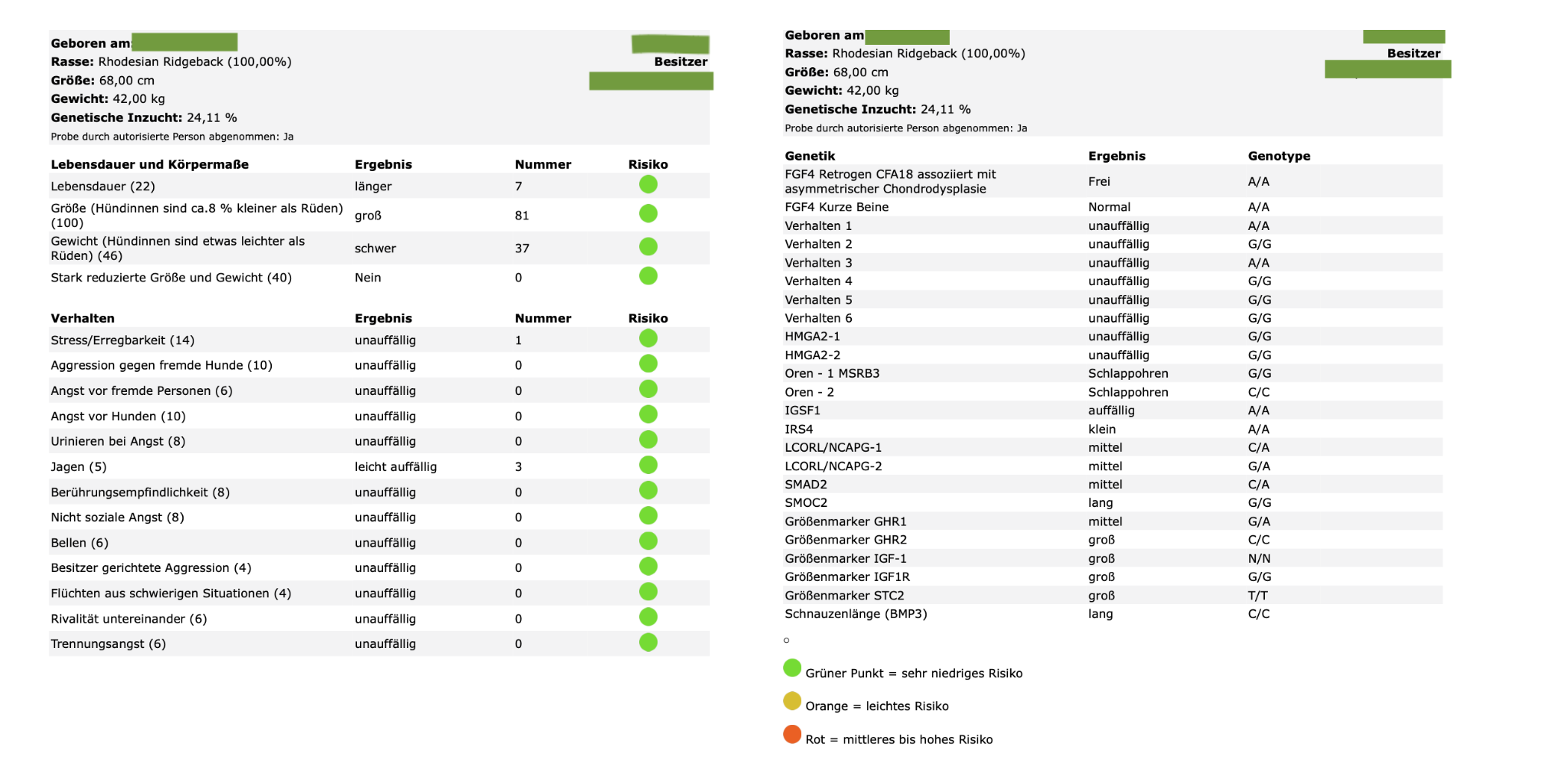Click the Lebensdauer und Körpermaße heading
Image resolution: width=1568 pixels, height=766 pixels.
(x=149, y=164)
